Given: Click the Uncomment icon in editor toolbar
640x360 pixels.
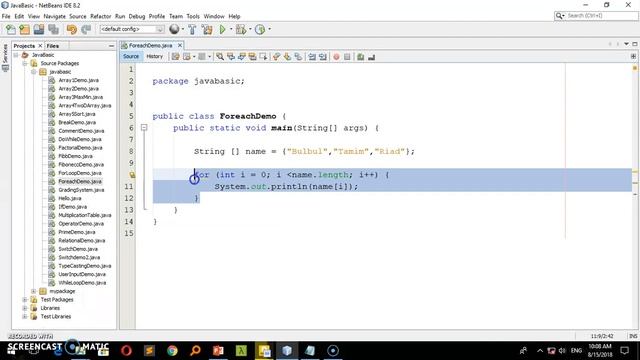Looking at the screenshot, I should tap(371, 57).
